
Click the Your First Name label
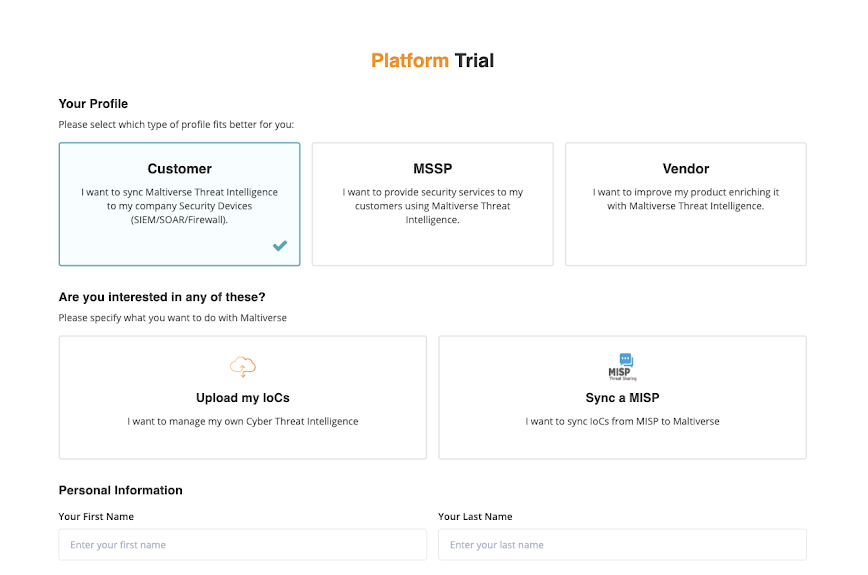(x=96, y=517)
